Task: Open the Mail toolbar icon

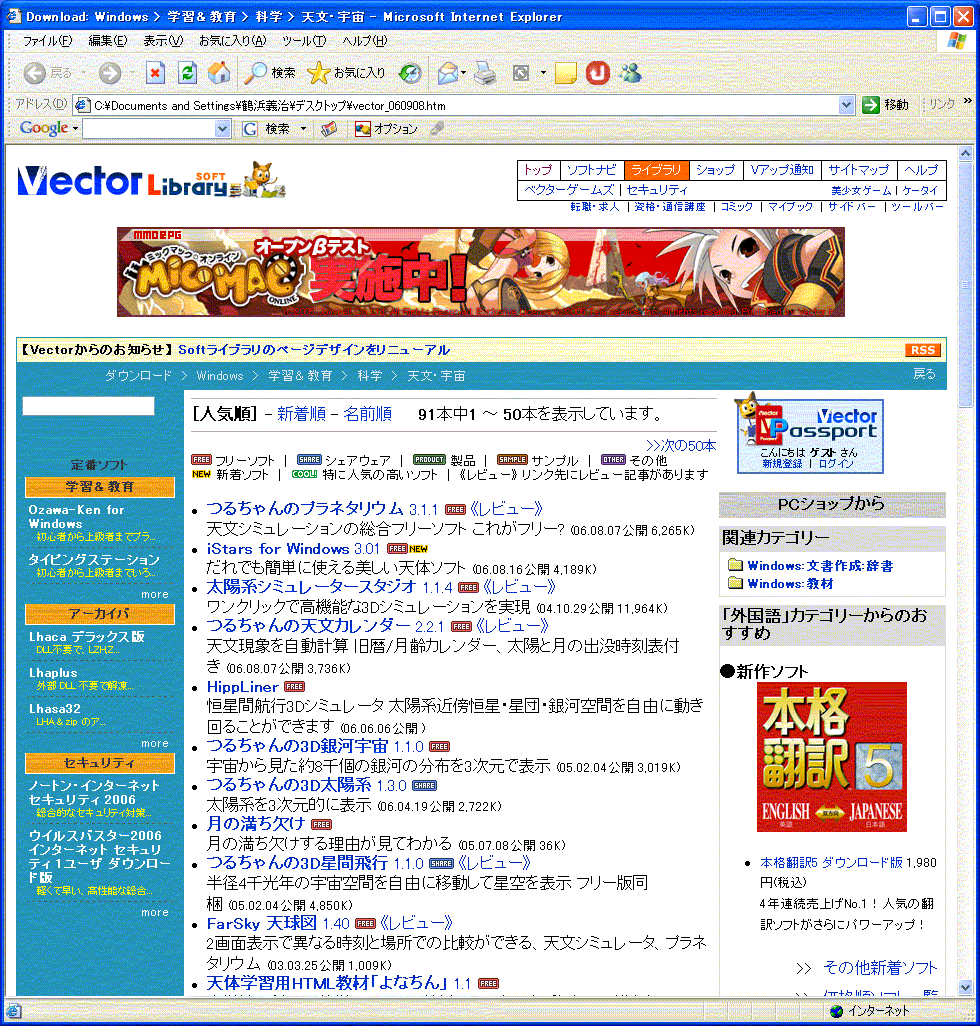Action: pos(447,73)
